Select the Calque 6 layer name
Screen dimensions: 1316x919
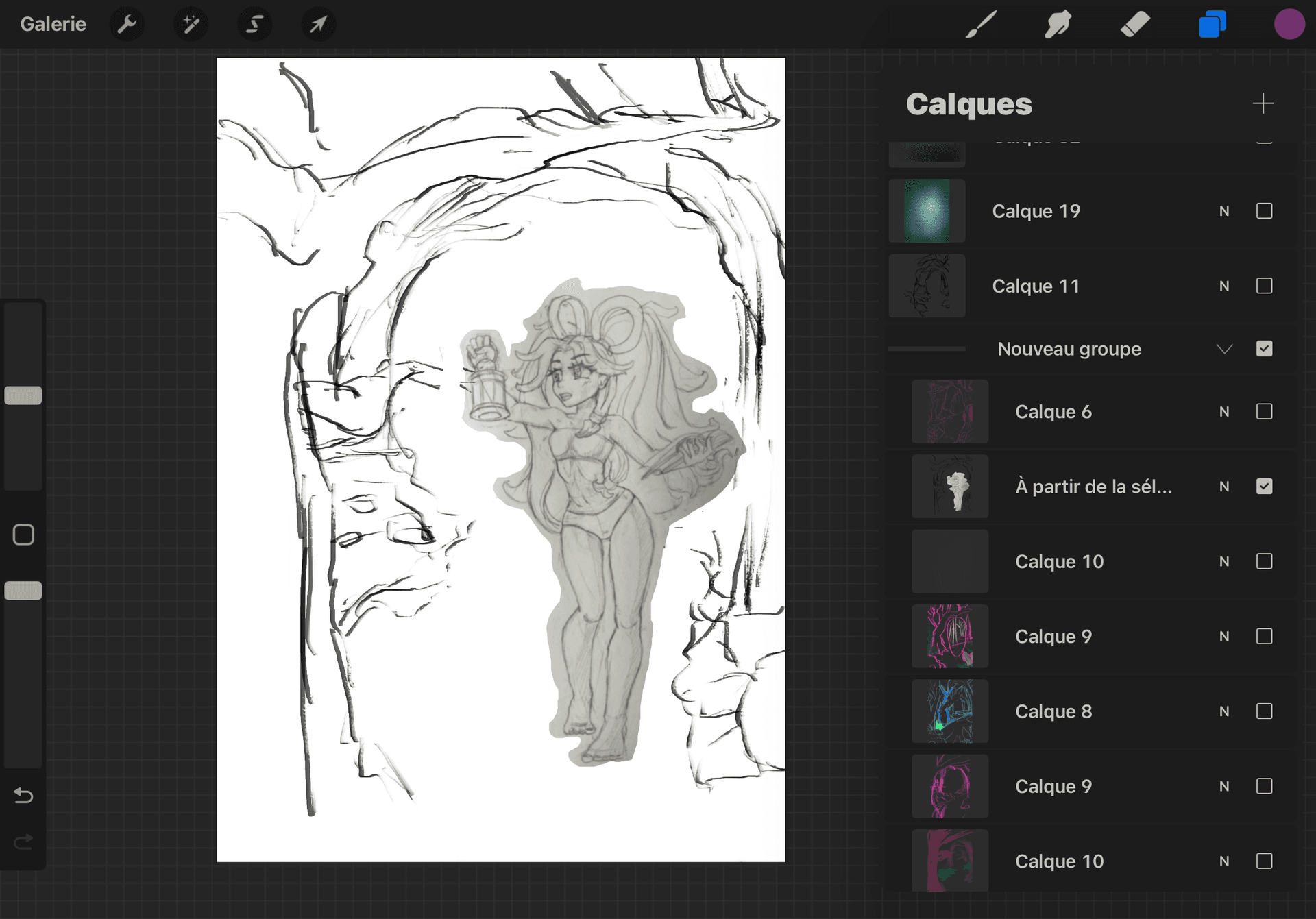[1053, 411]
